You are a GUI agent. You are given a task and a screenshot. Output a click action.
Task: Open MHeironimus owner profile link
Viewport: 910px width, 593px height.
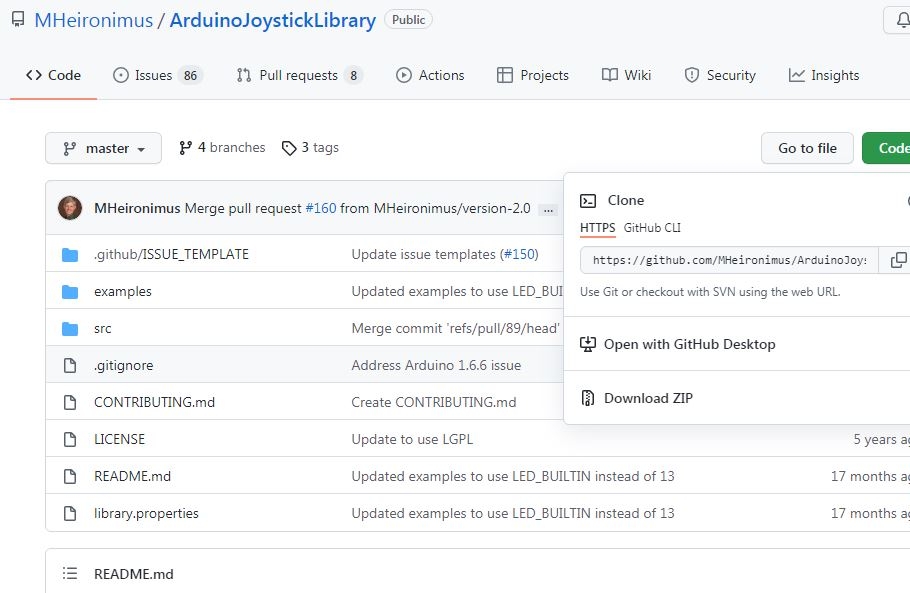[93, 20]
